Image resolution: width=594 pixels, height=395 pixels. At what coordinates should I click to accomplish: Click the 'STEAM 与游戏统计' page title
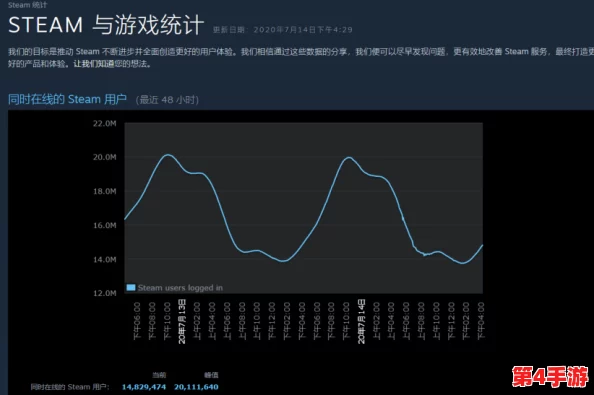[106, 25]
